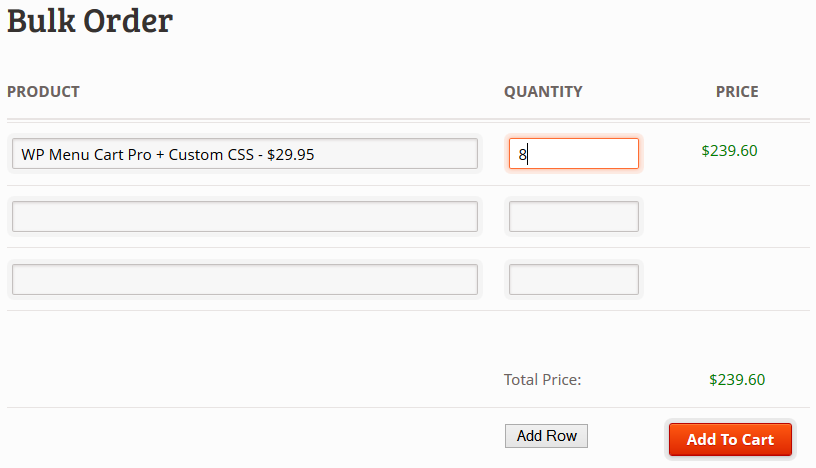This screenshot has height=468, width=816.
Task: Click the empty price cell in second row
Action: [730, 217]
